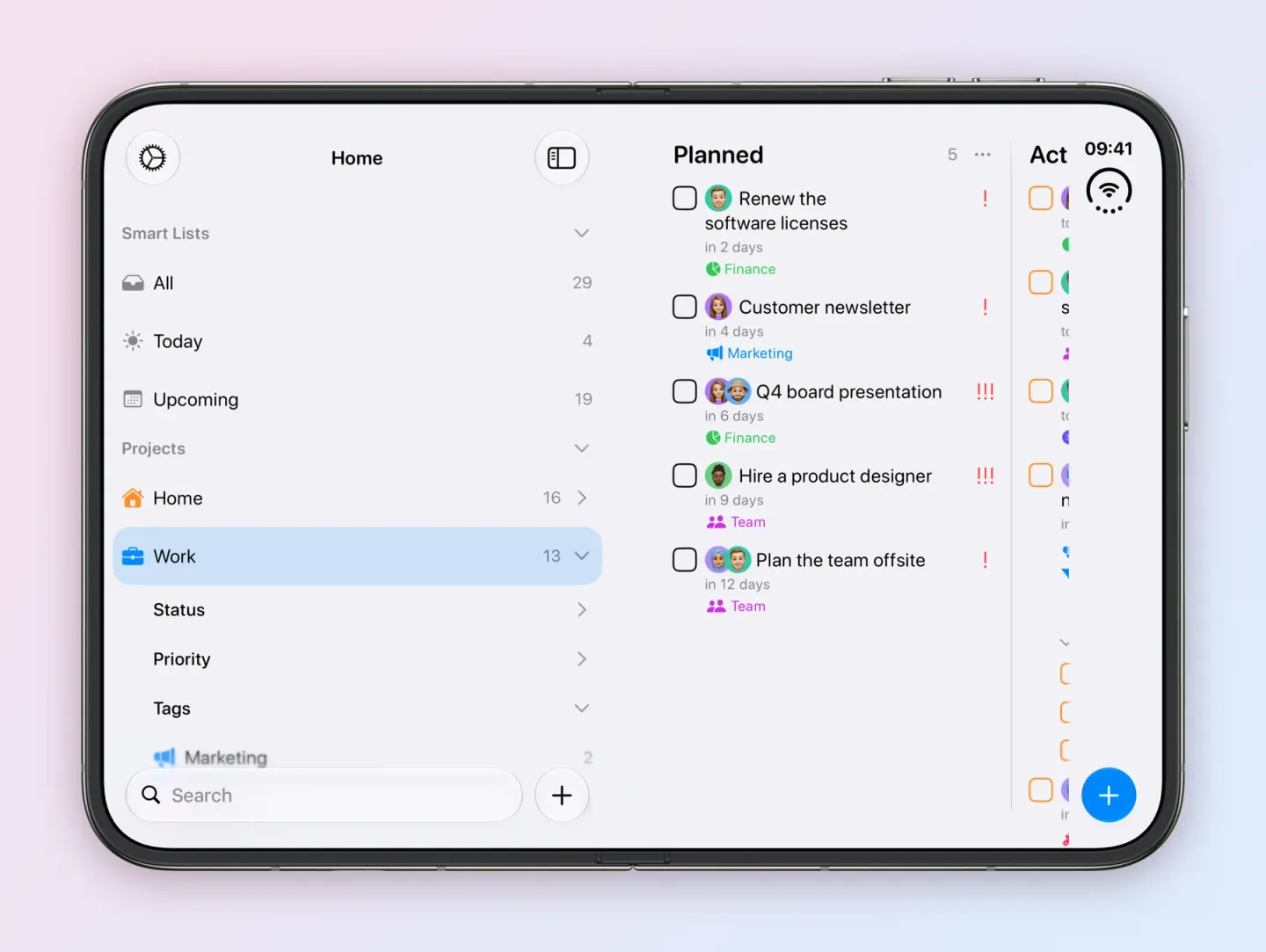Expand the Home project chevron
This screenshot has width=1266, height=952.
581,498
